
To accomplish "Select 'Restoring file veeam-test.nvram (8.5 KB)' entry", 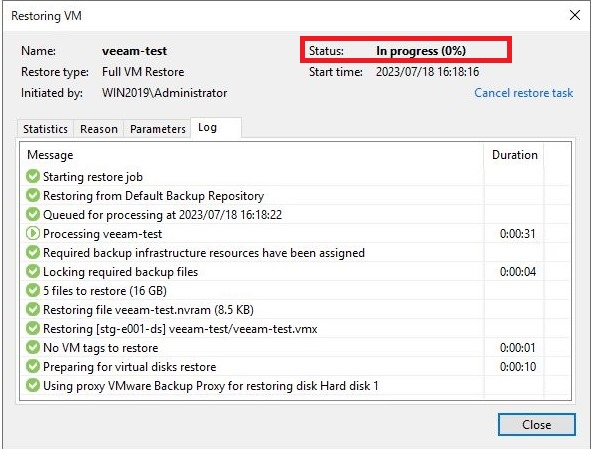I will coord(295,310).
